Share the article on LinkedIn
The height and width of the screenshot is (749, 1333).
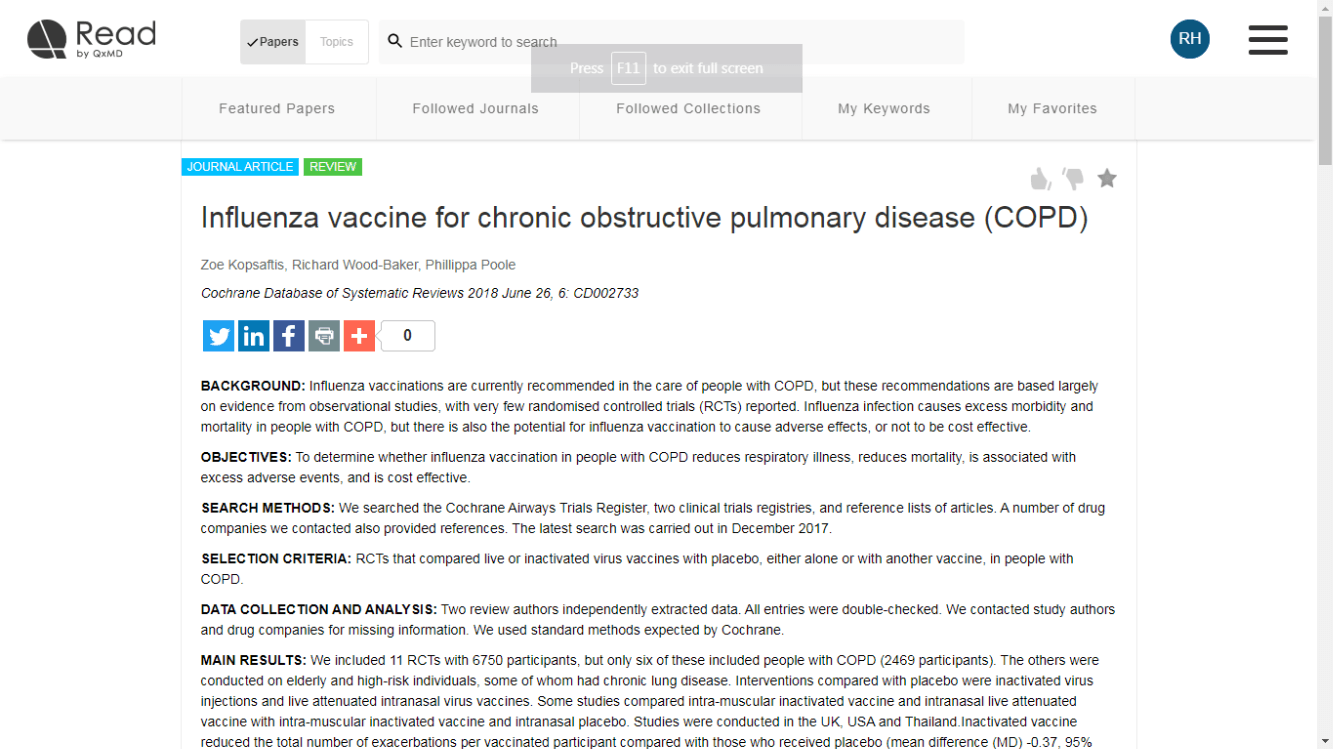(x=254, y=336)
